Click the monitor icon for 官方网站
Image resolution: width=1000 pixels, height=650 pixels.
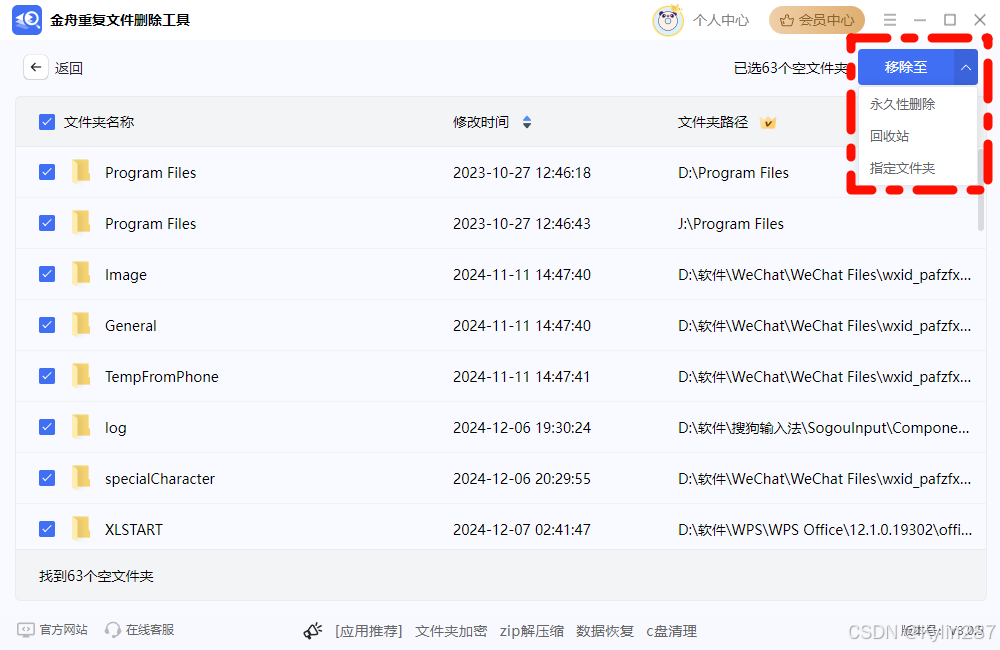(x=26, y=630)
